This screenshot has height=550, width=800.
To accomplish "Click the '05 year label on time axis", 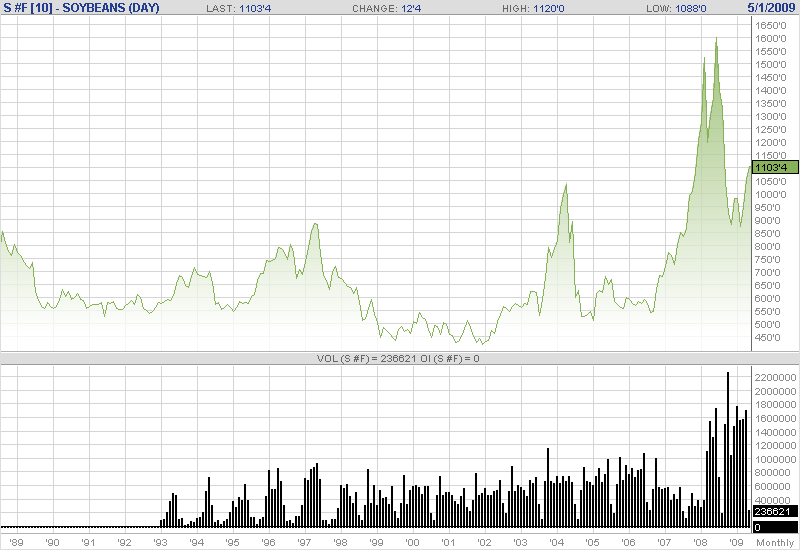I will (592, 542).
